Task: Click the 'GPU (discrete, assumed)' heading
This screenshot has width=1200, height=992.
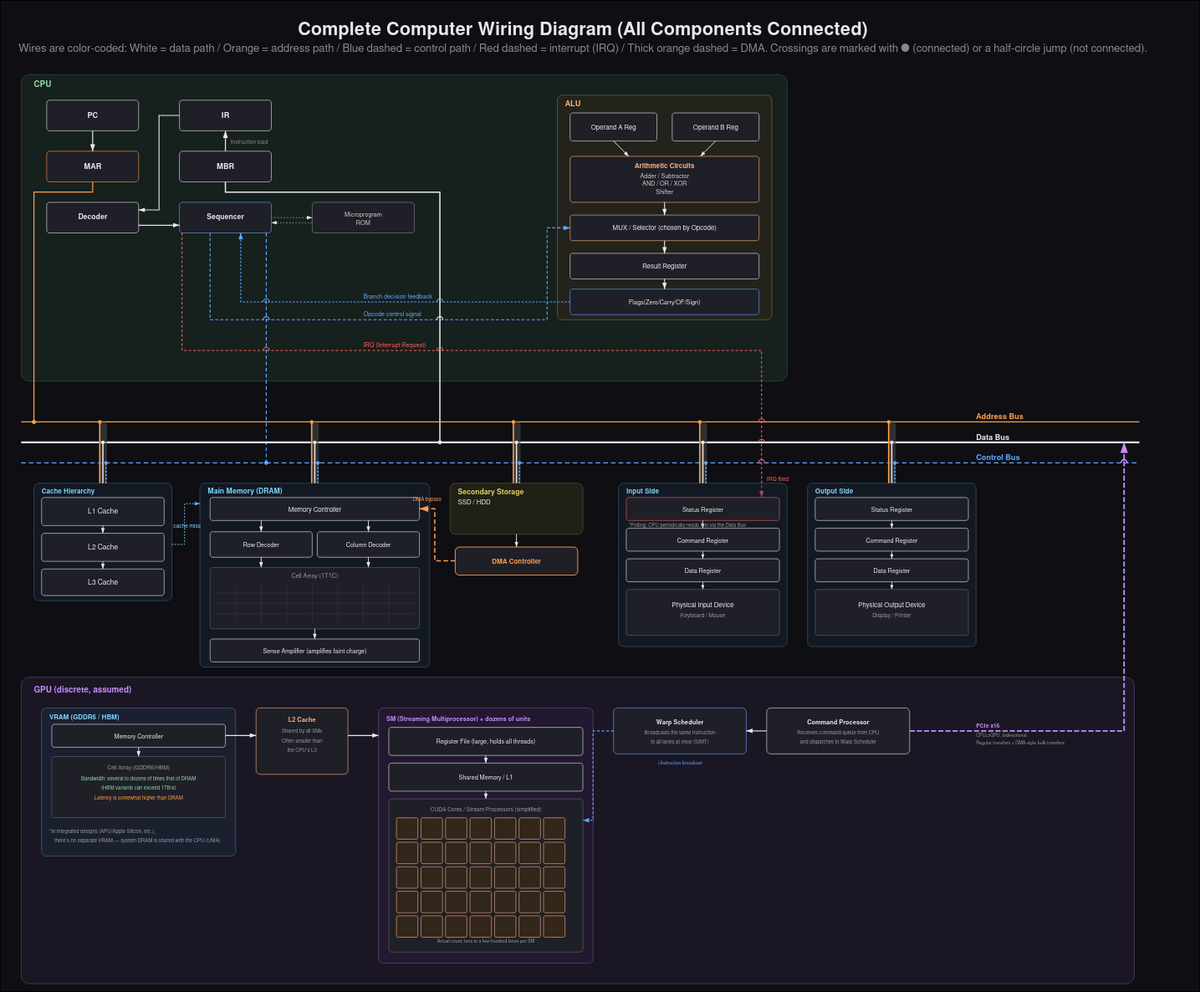Action: click(82, 689)
